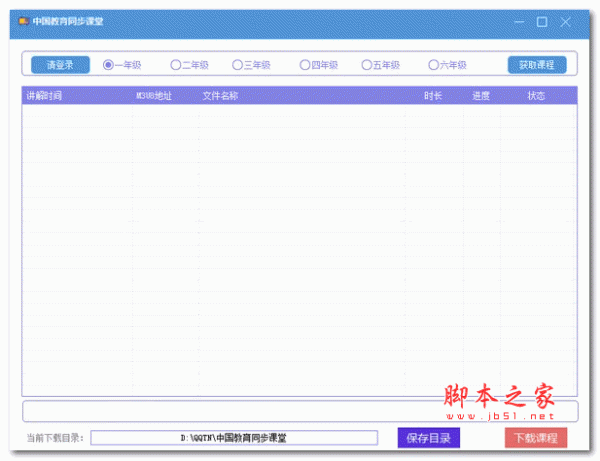Maximize the 中国教育同步课堂 window
The width and height of the screenshot is (600, 461).
tap(542, 22)
